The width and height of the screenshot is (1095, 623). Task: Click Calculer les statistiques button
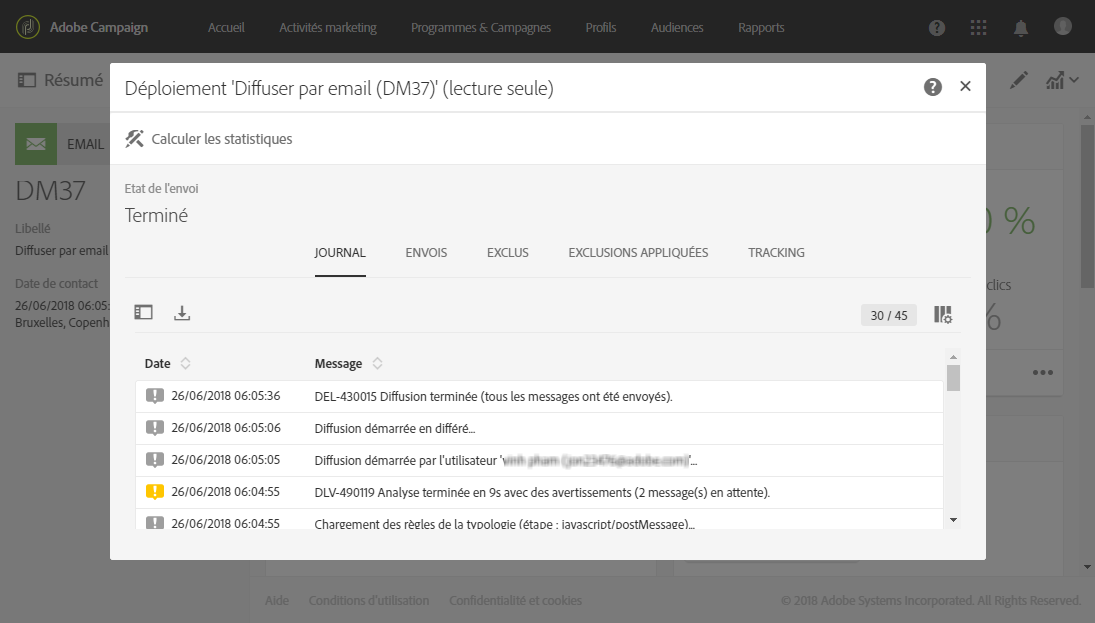pyautogui.click(x=209, y=139)
